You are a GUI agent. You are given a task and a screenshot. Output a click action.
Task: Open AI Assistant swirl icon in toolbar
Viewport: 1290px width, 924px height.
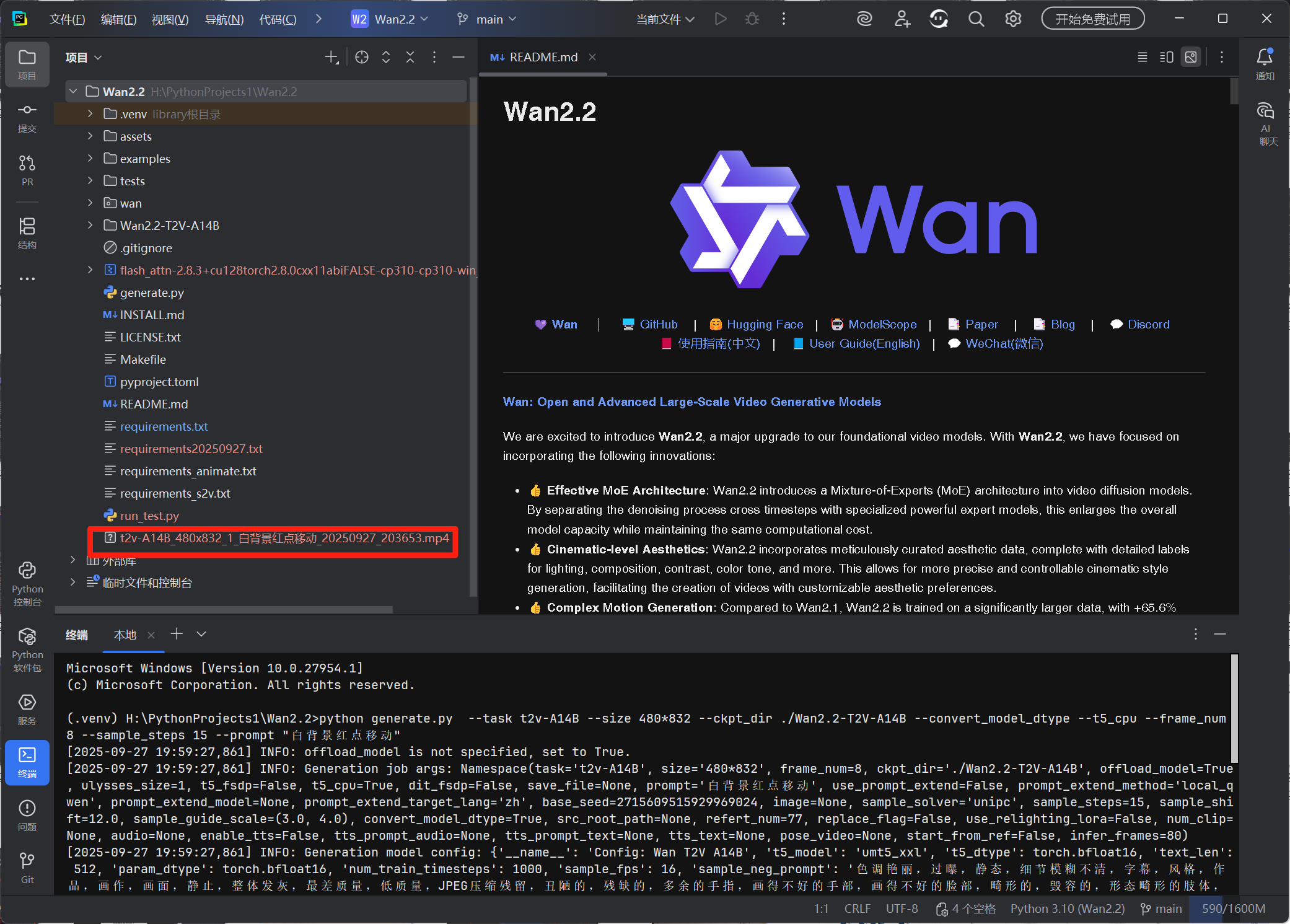tap(864, 19)
